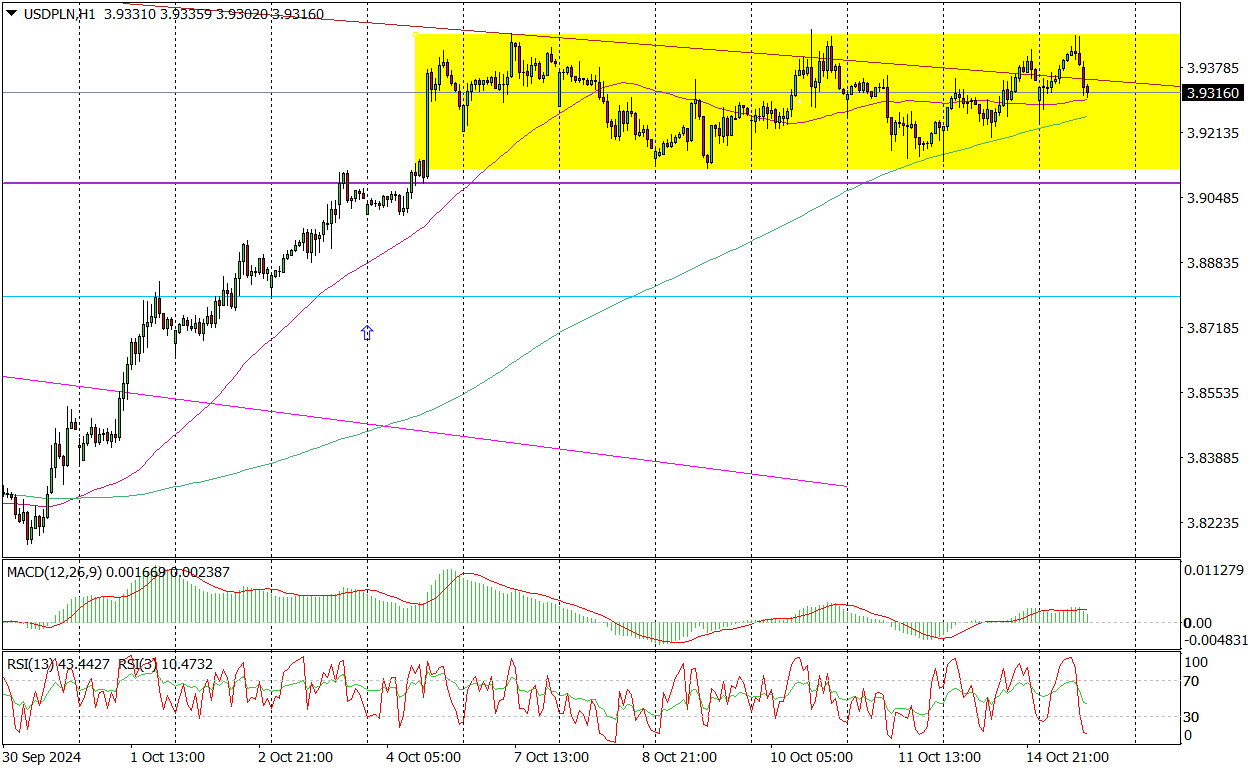
Task: Click the 30 Sep 2024 date label
Action: click(x=41, y=757)
